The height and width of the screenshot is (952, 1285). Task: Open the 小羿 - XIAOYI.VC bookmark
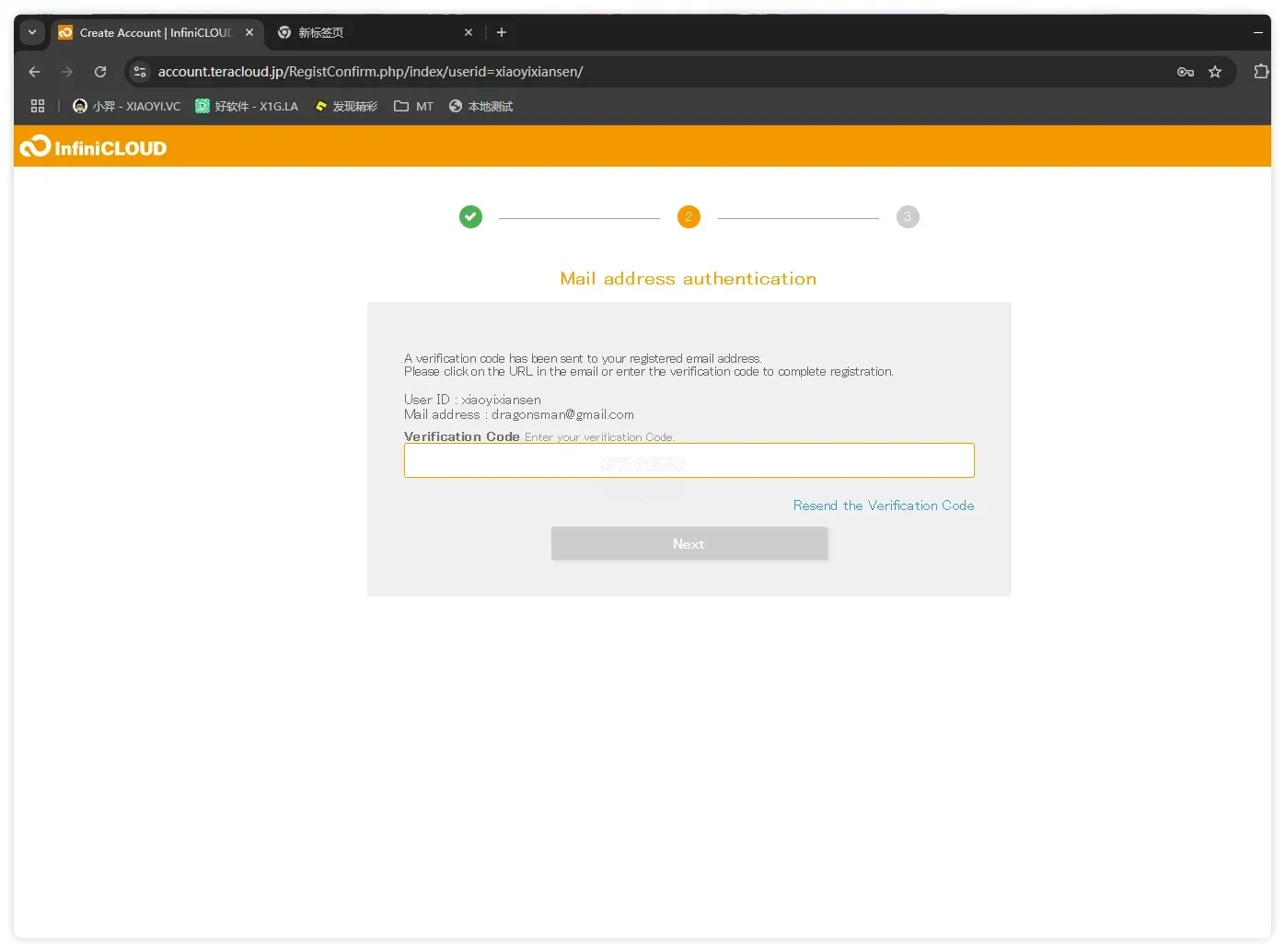[x=127, y=106]
